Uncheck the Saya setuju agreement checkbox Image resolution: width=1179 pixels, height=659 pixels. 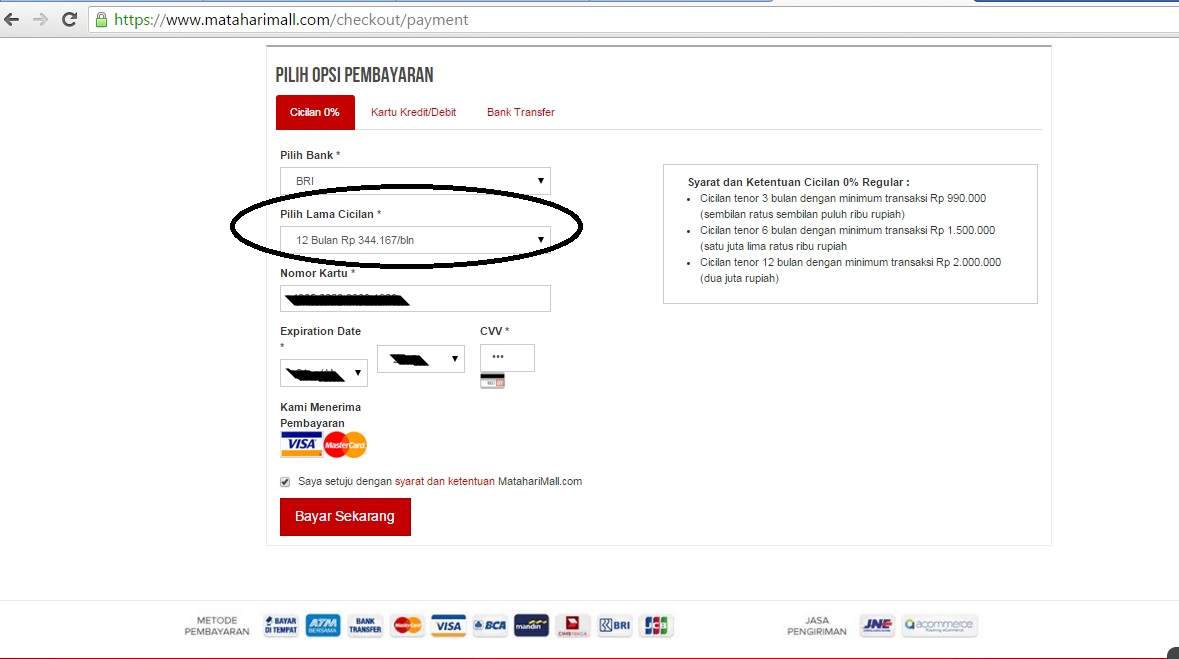(x=285, y=482)
